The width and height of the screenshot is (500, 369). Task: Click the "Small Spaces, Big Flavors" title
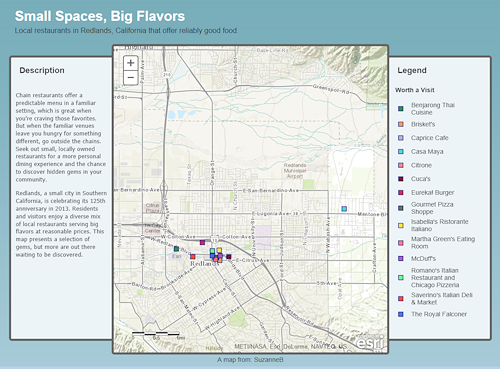tap(100, 16)
